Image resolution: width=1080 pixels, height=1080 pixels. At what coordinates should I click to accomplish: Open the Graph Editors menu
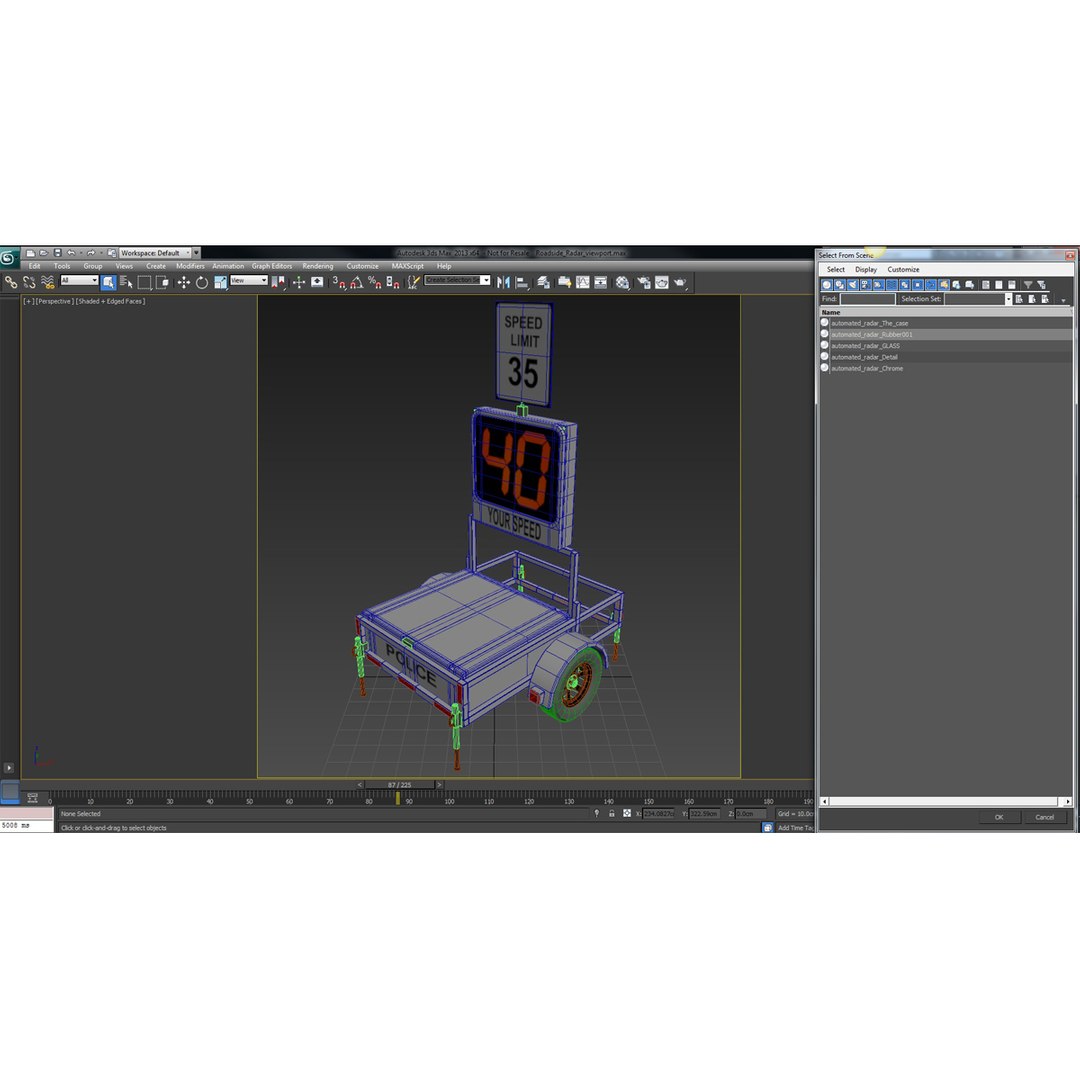[271, 266]
